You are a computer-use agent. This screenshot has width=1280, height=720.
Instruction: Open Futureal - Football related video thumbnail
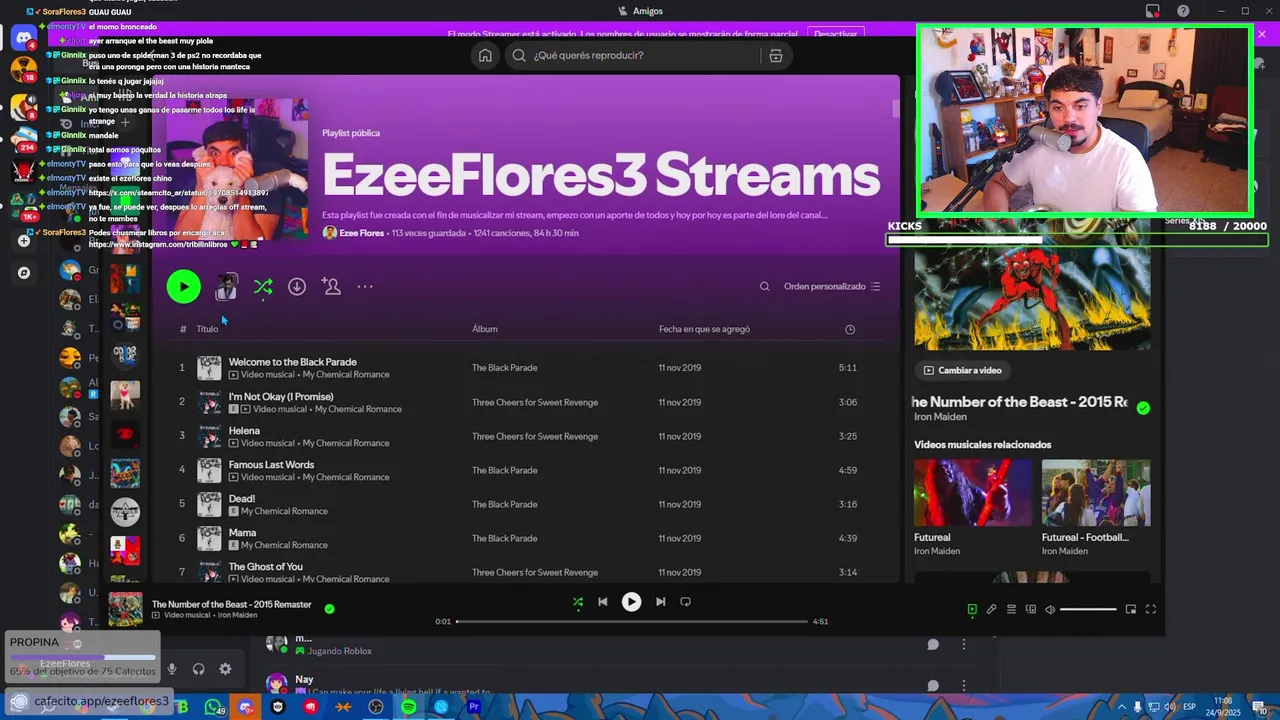coord(1096,493)
